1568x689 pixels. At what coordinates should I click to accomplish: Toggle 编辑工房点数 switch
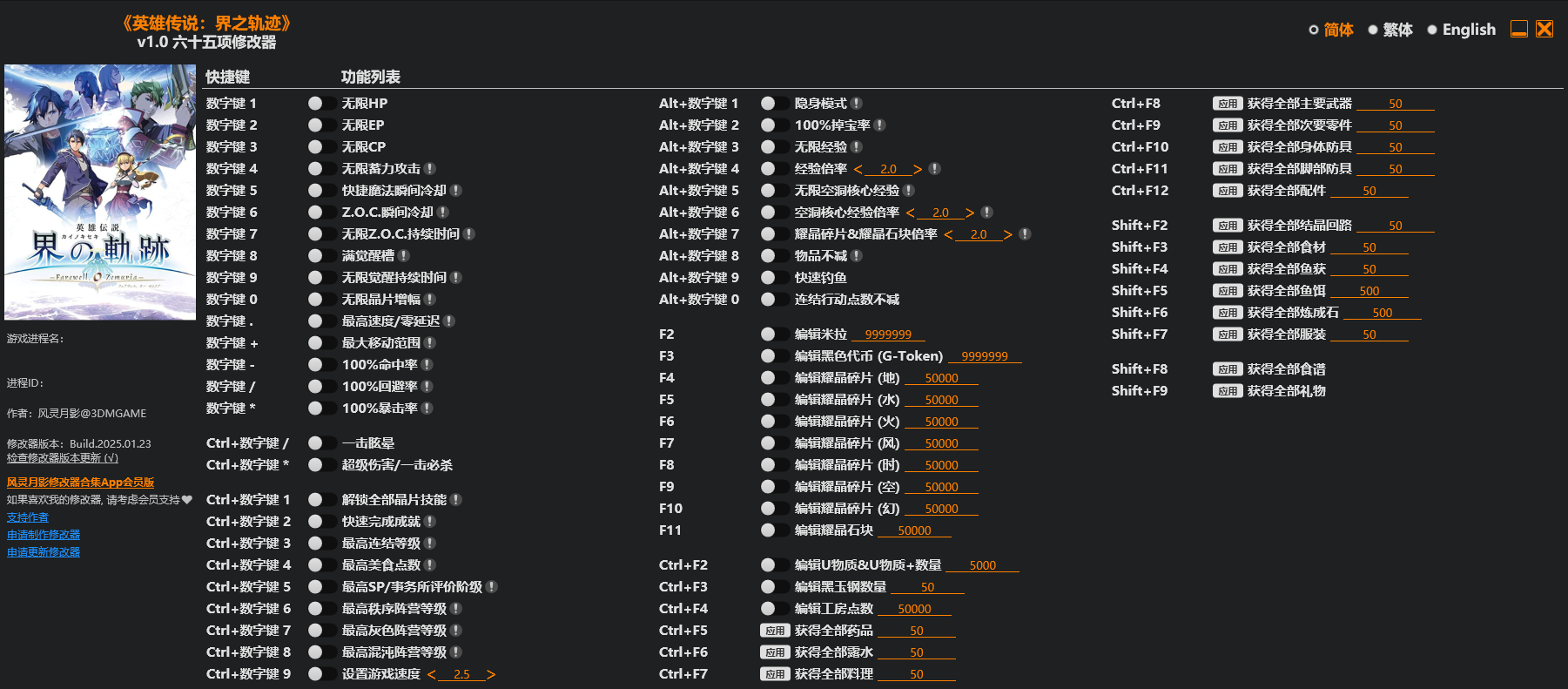click(775, 609)
